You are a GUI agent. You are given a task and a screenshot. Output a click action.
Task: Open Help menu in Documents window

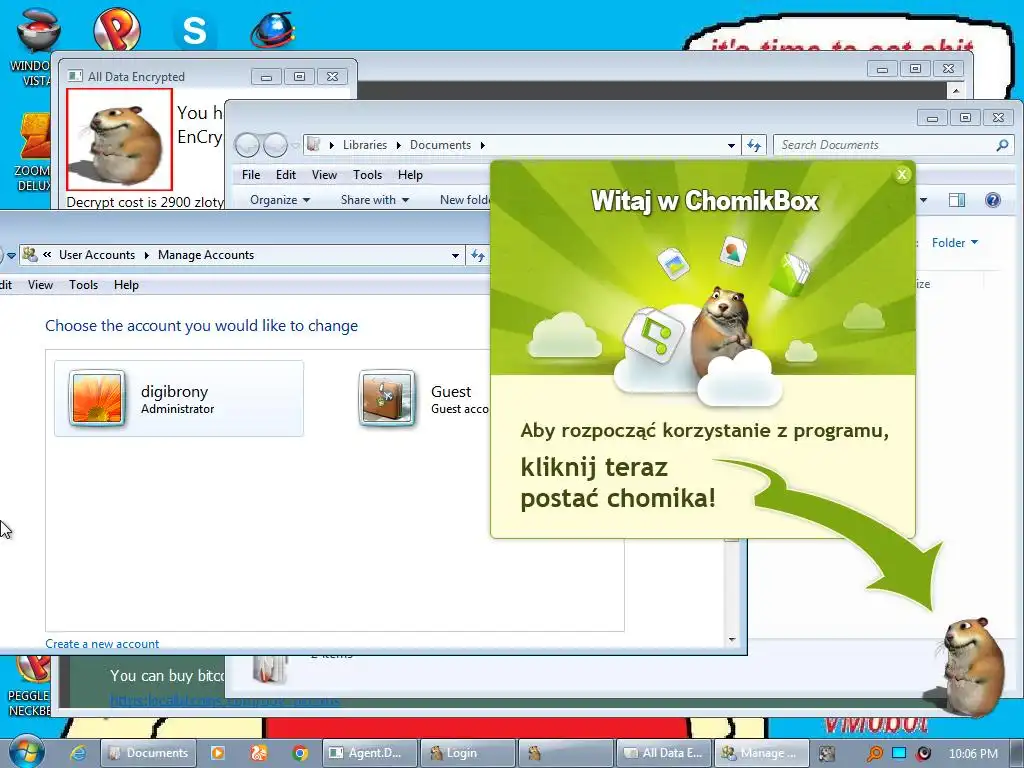(410, 175)
